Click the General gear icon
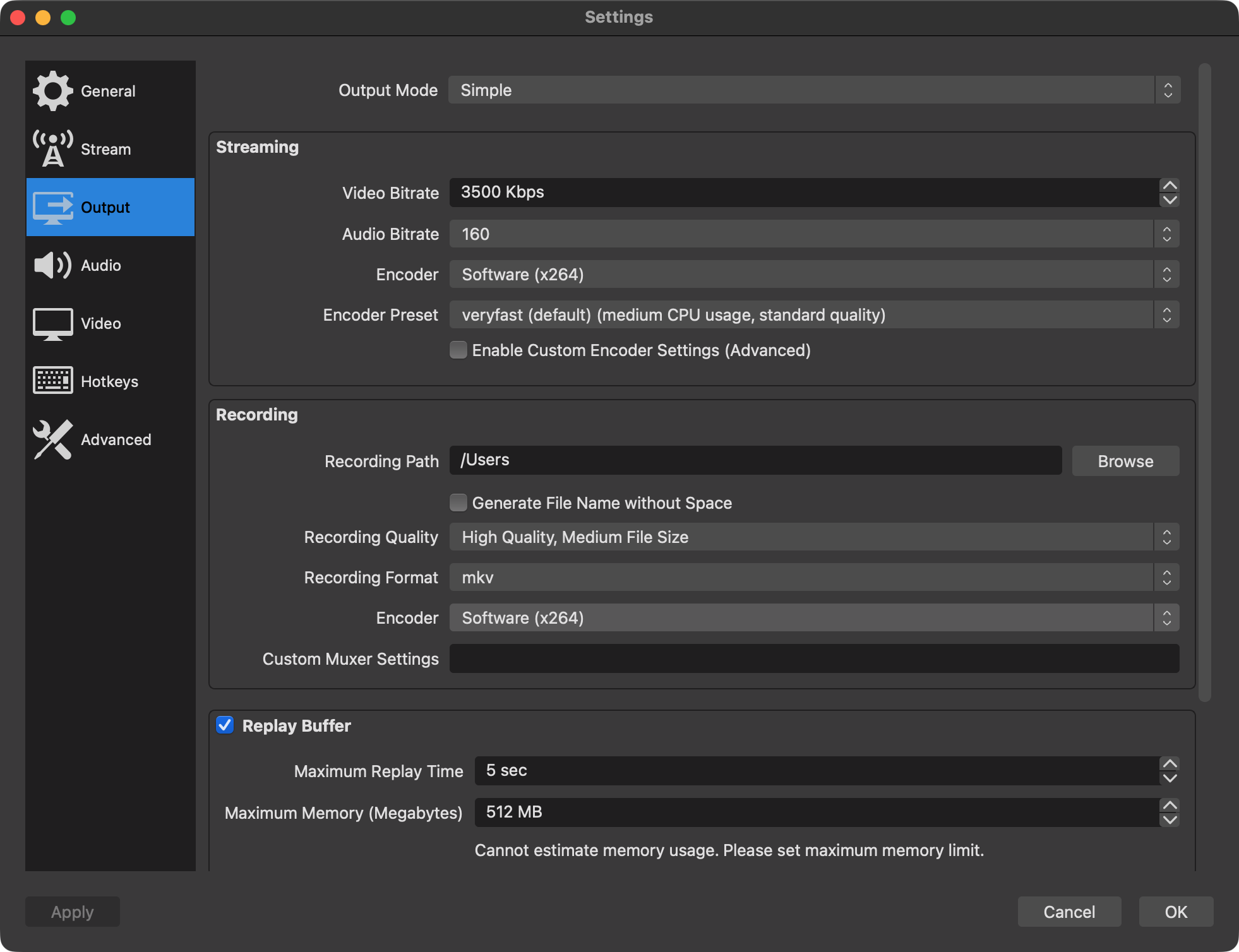1239x952 pixels. click(52, 91)
